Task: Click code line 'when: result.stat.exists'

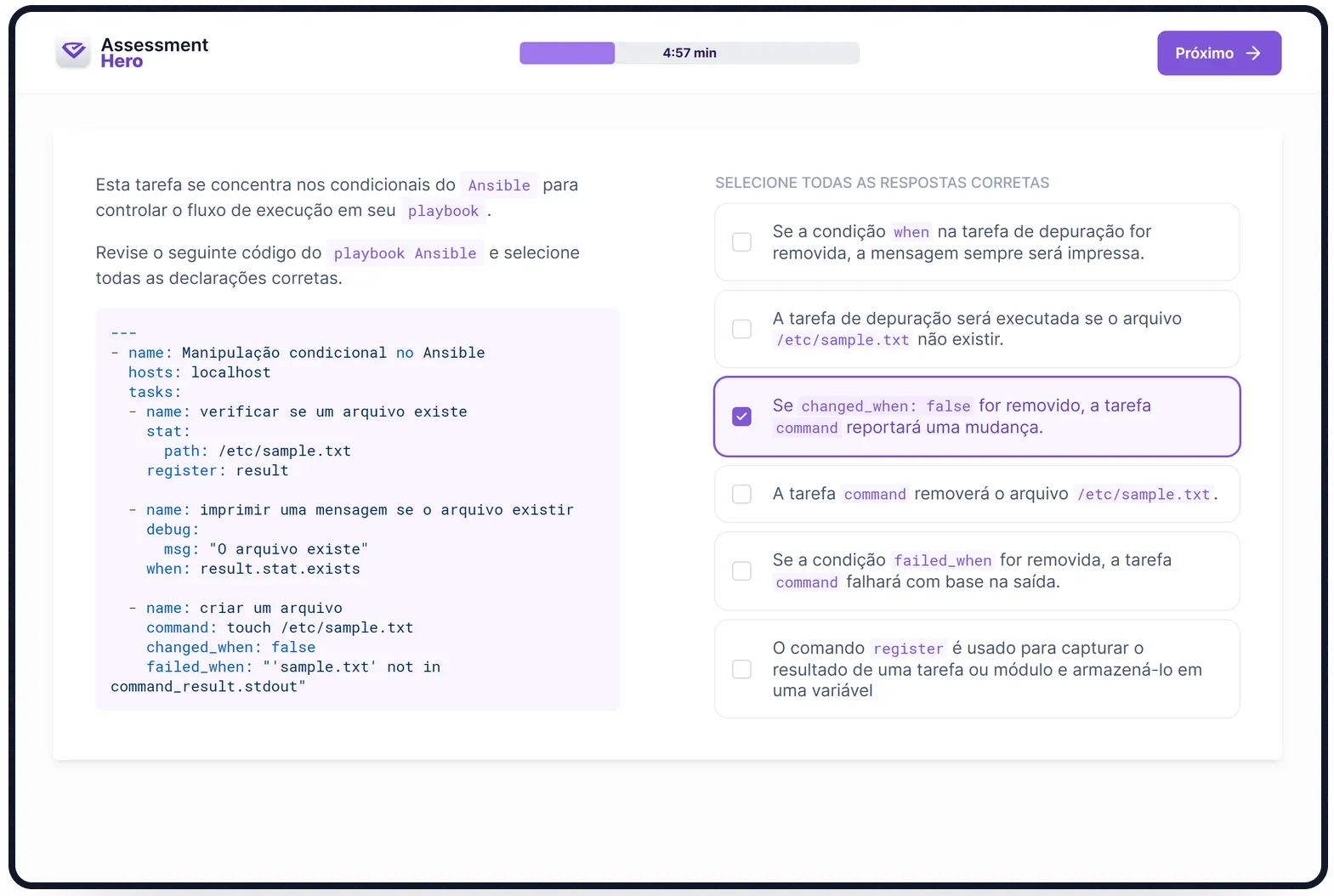Action: coord(253,569)
